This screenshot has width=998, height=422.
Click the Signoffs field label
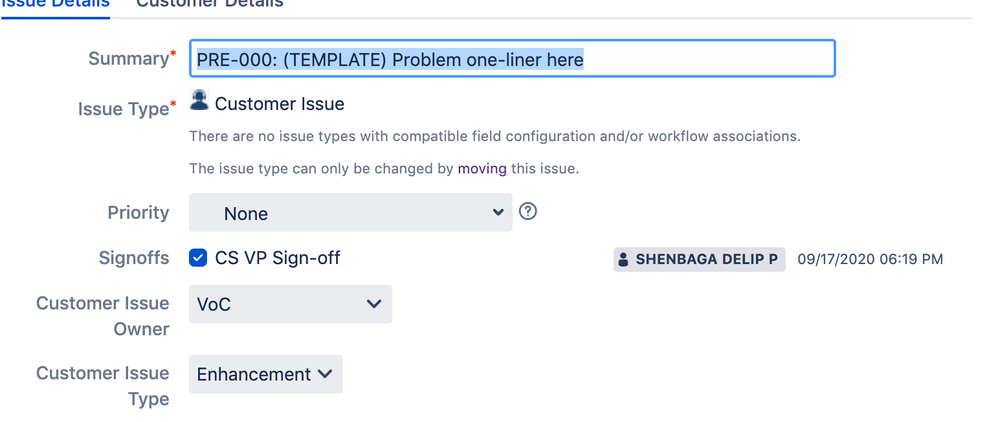tap(134, 258)
